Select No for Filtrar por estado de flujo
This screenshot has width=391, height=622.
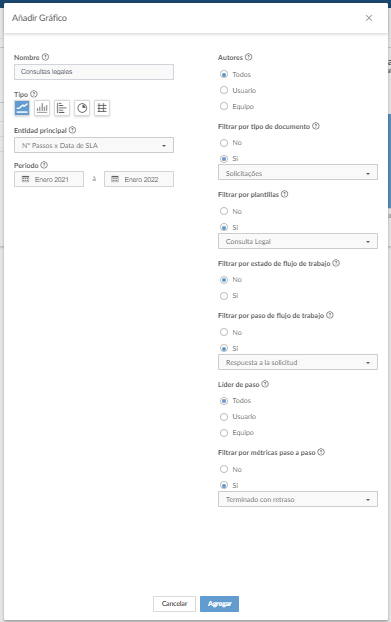(224, 280)
